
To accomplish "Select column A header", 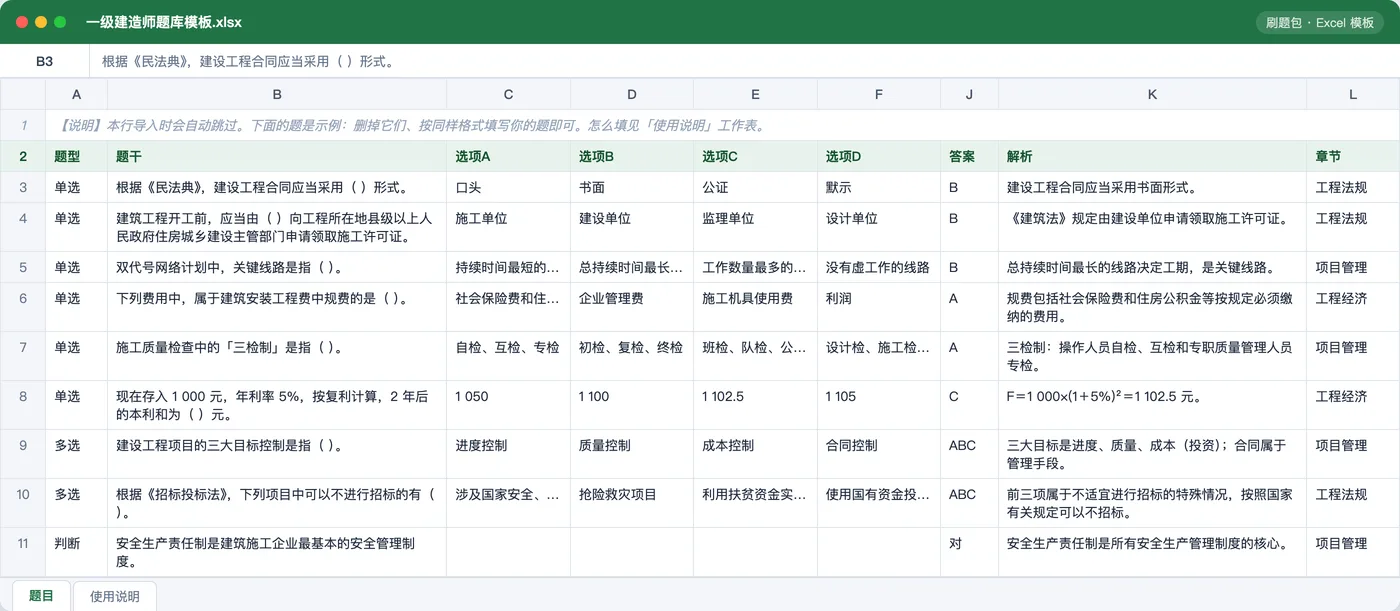I will tap(76, 95).
